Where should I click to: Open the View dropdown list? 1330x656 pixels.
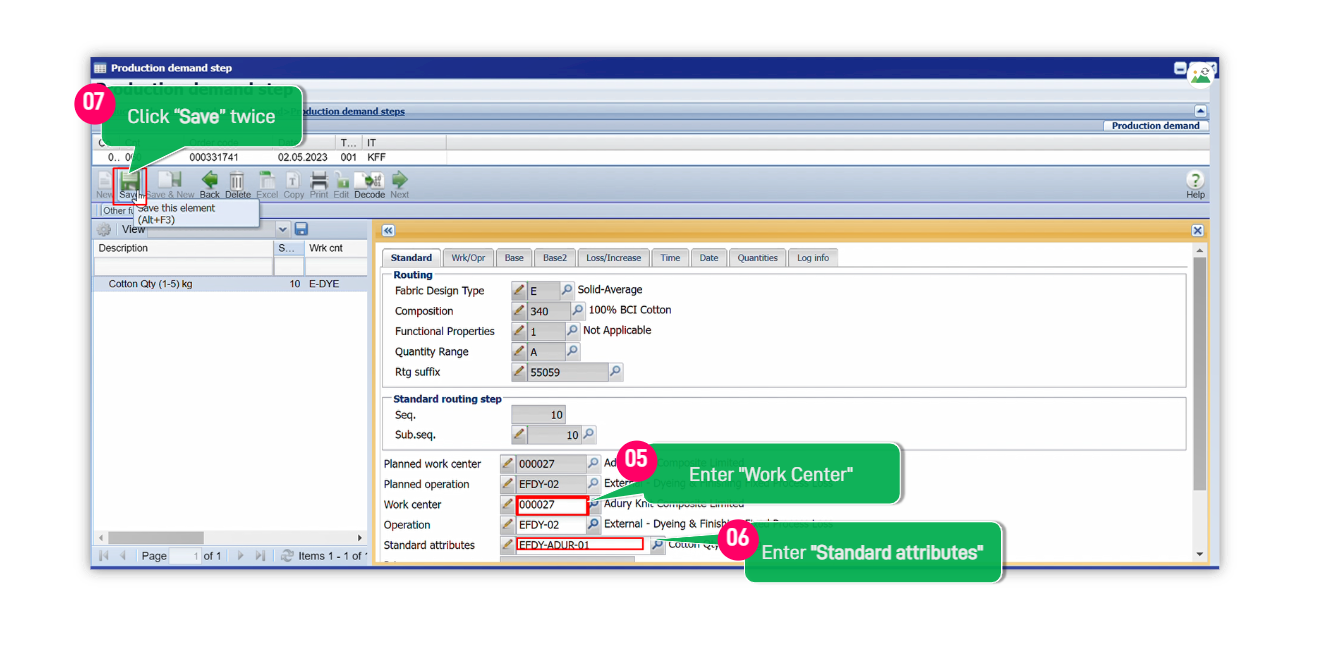click(283, 229)
